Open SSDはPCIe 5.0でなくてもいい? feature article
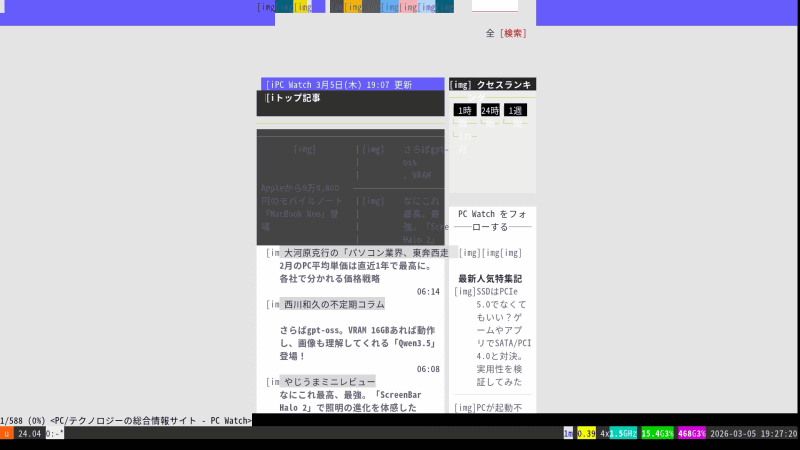Screen dimensions: 800x450 (504, 337)
